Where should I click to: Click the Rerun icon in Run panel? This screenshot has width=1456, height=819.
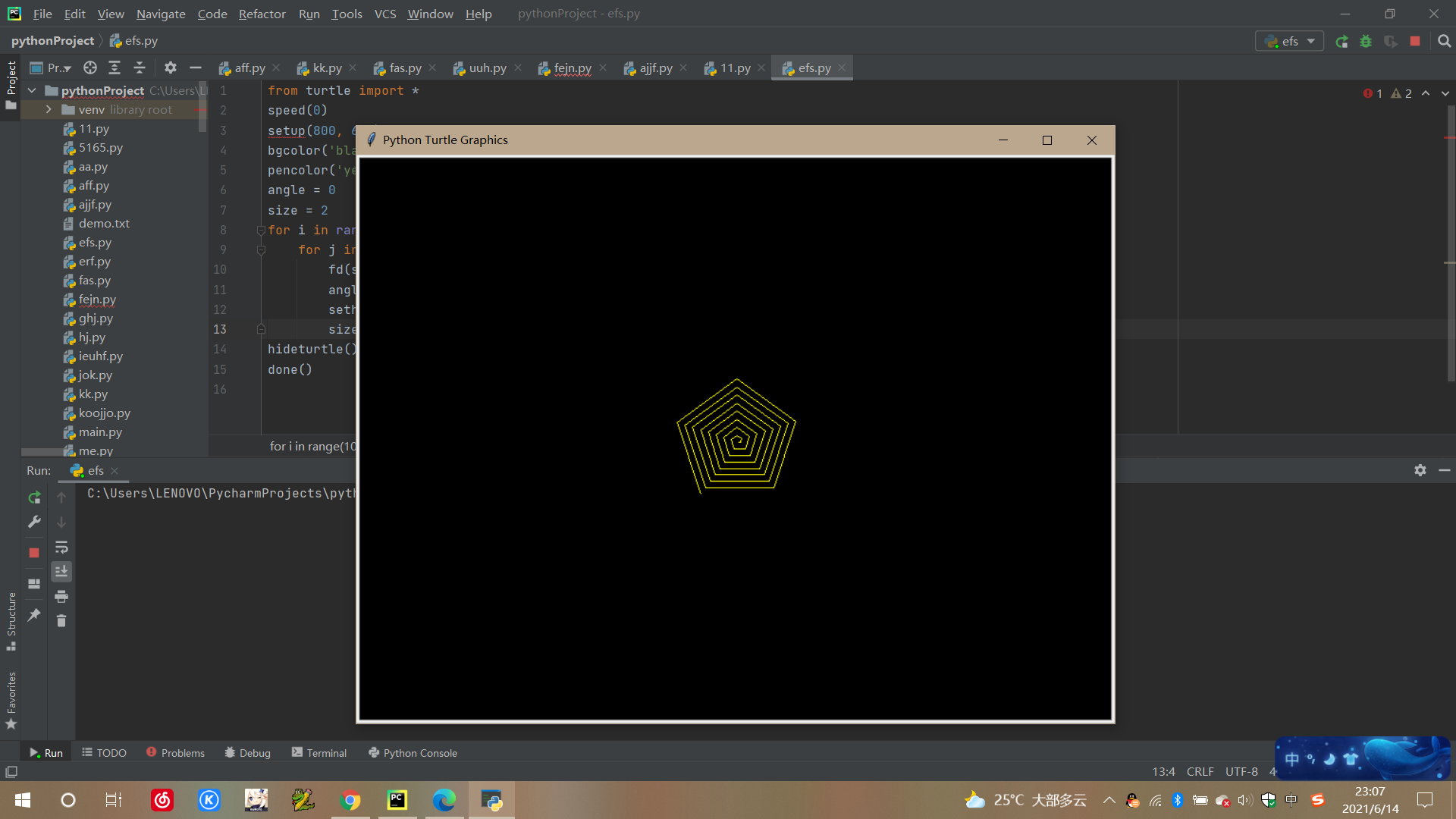[34, 497]
